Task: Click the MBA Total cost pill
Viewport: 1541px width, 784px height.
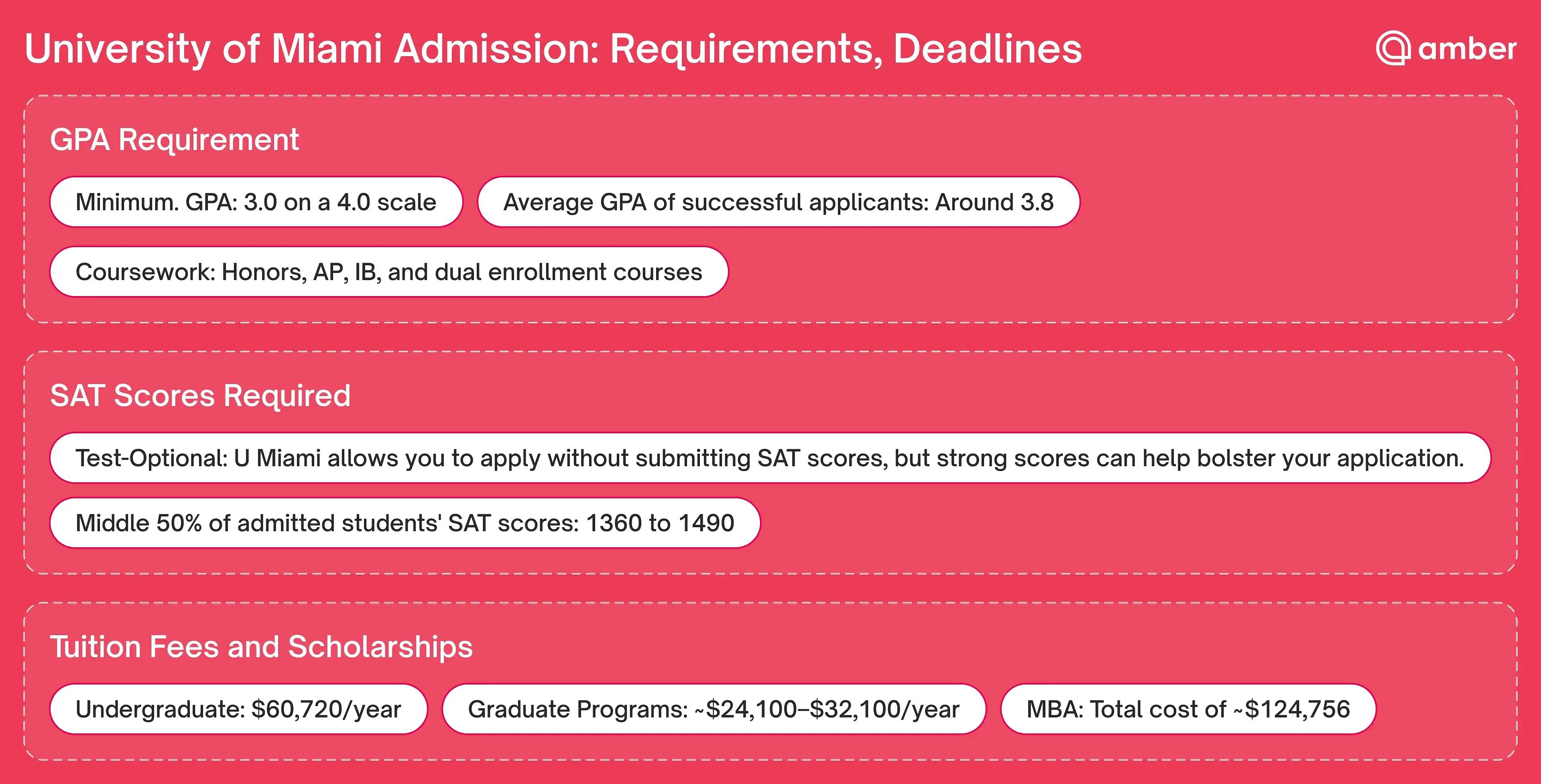Action: tap(1188, 709)
